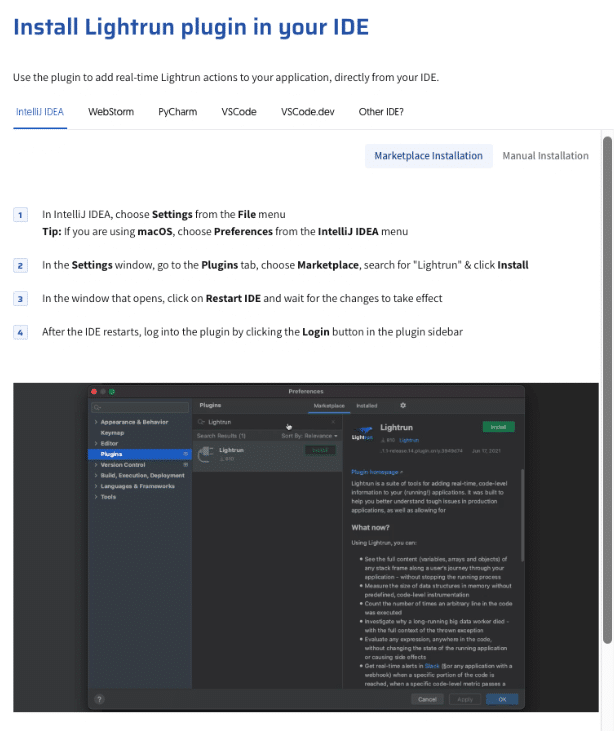This screenshot has width=614, height=731.
Task: Expand Appearance & Behavior tree node
Action: (x=95, y=422)
